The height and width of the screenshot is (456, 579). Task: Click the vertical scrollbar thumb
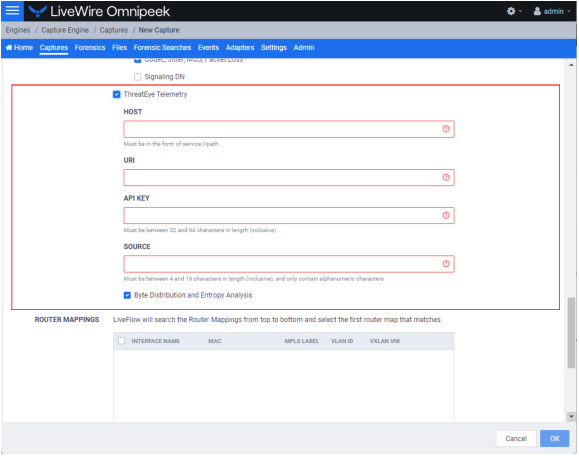[572, 332]
